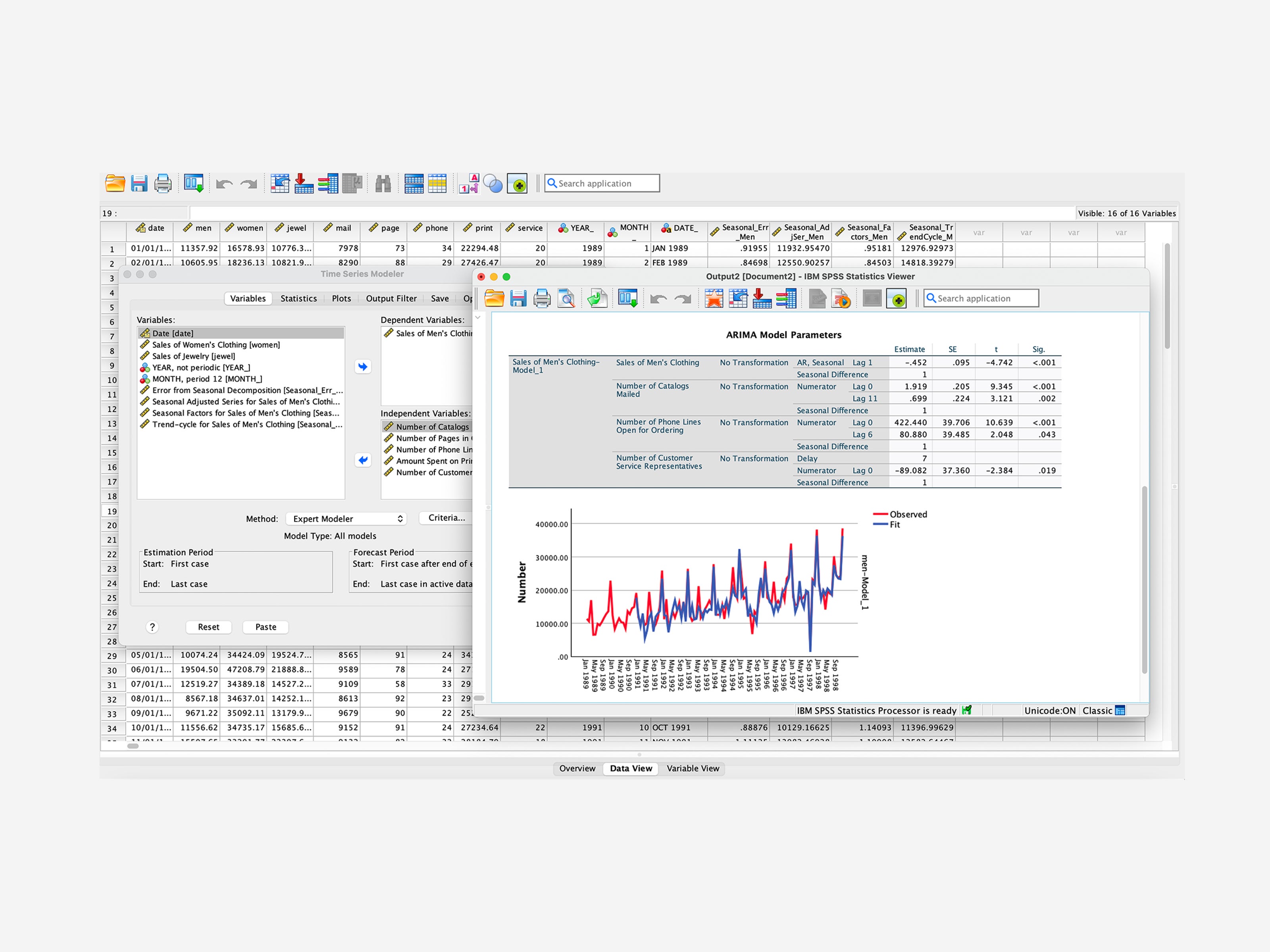Image resolution: width=1270 pixels, height=952 pixels.
Task: Switch to Variables tab in Time Series Modeler
Action: click(x=248, y=298)
